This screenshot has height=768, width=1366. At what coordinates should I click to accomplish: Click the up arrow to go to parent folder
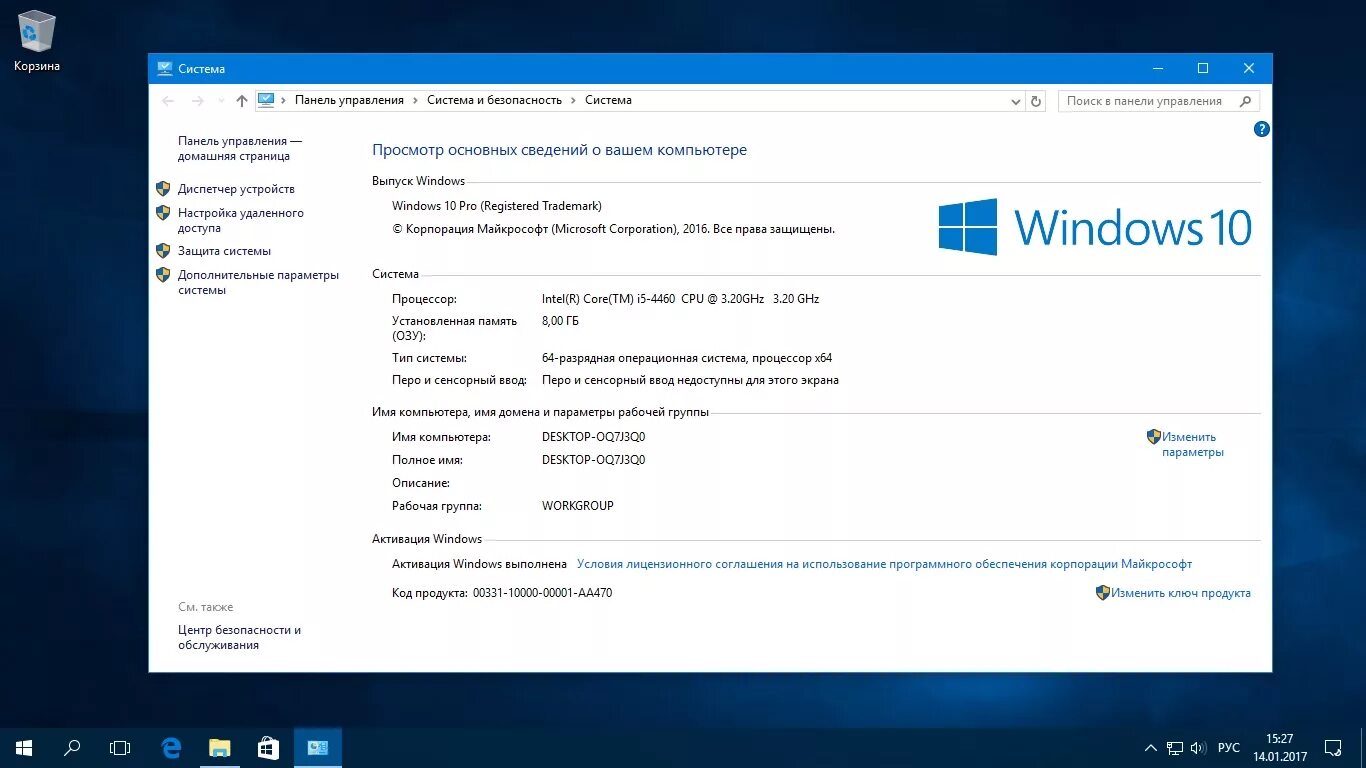point(241,100)
